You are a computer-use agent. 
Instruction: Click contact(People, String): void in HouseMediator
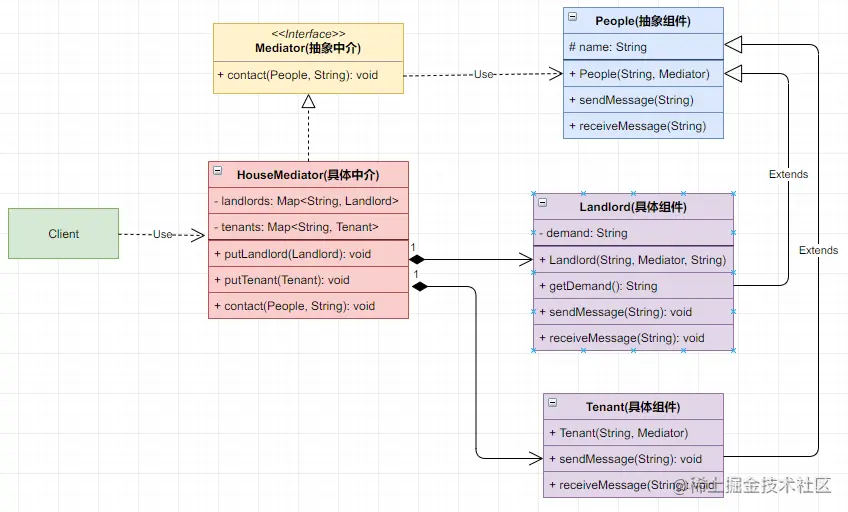point(308,305)
